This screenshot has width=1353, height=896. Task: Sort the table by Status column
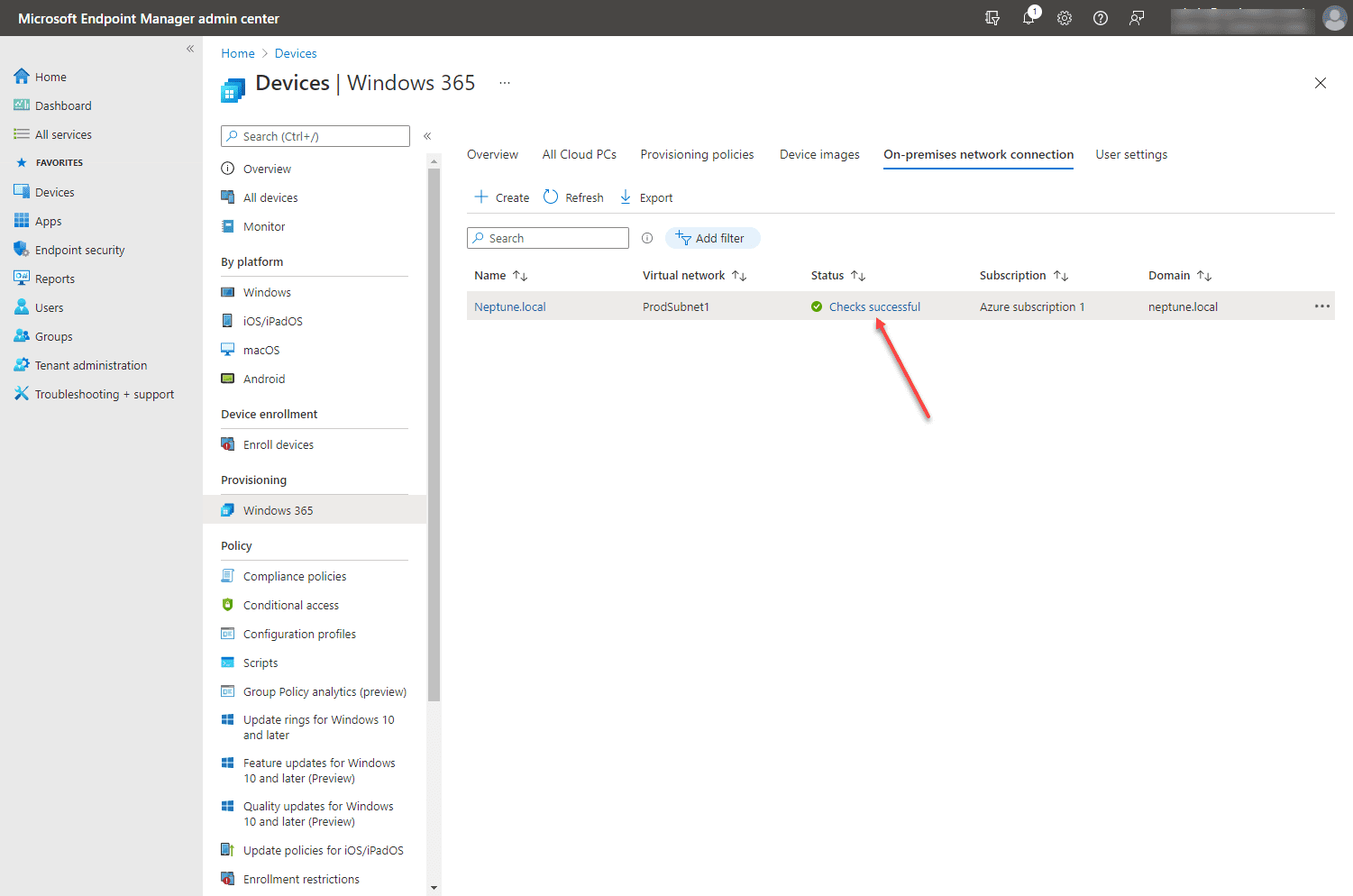pos(837,276)
